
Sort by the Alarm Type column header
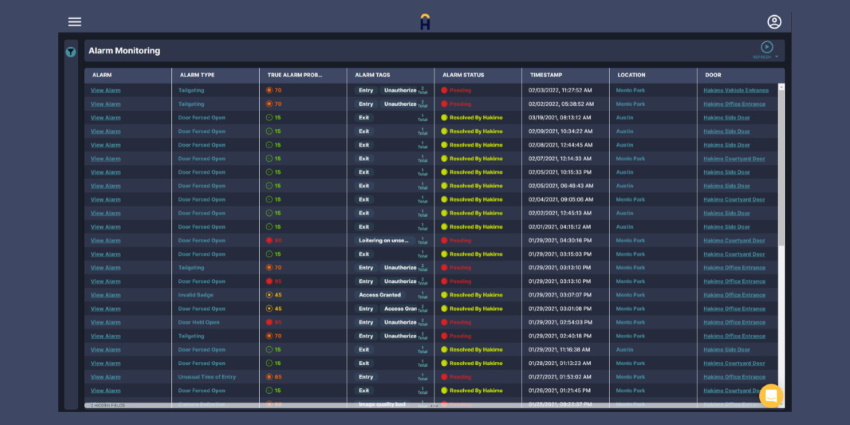pyautogui.click(x=196, y=75)
